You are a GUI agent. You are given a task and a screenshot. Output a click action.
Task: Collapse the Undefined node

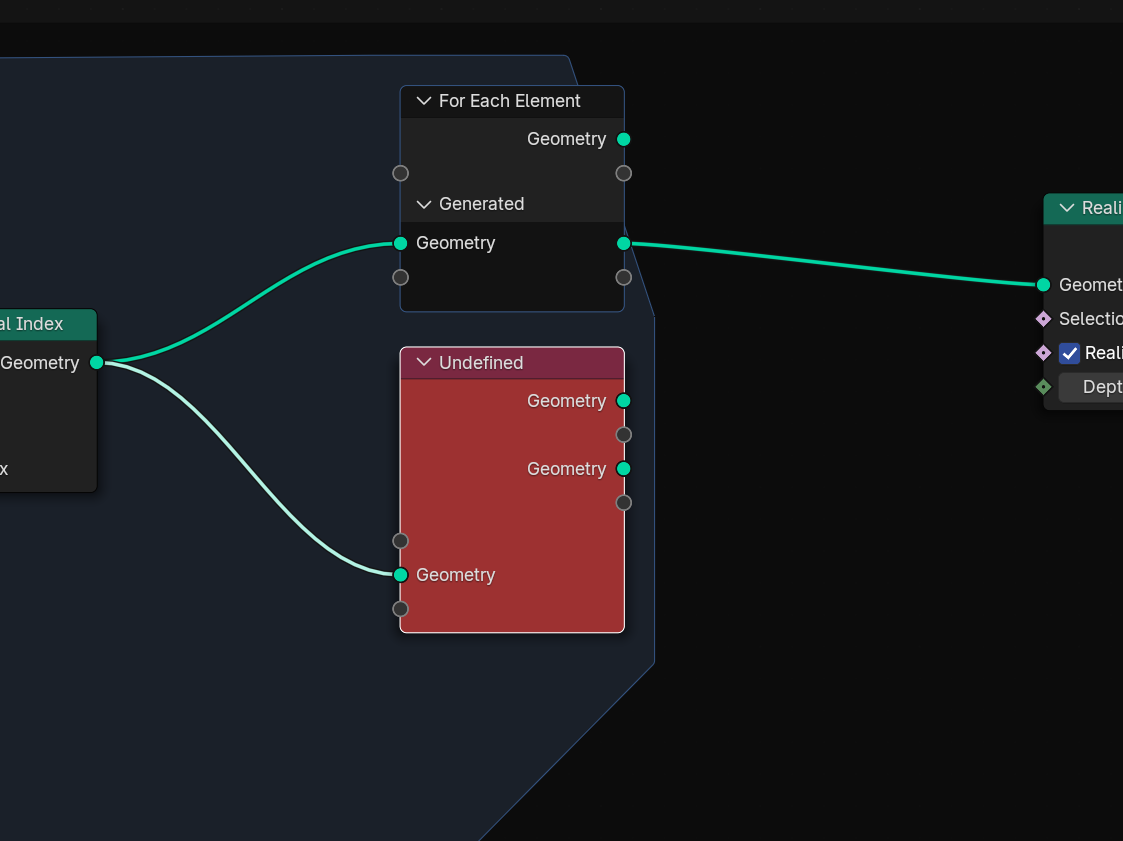[x=424, y=362]
